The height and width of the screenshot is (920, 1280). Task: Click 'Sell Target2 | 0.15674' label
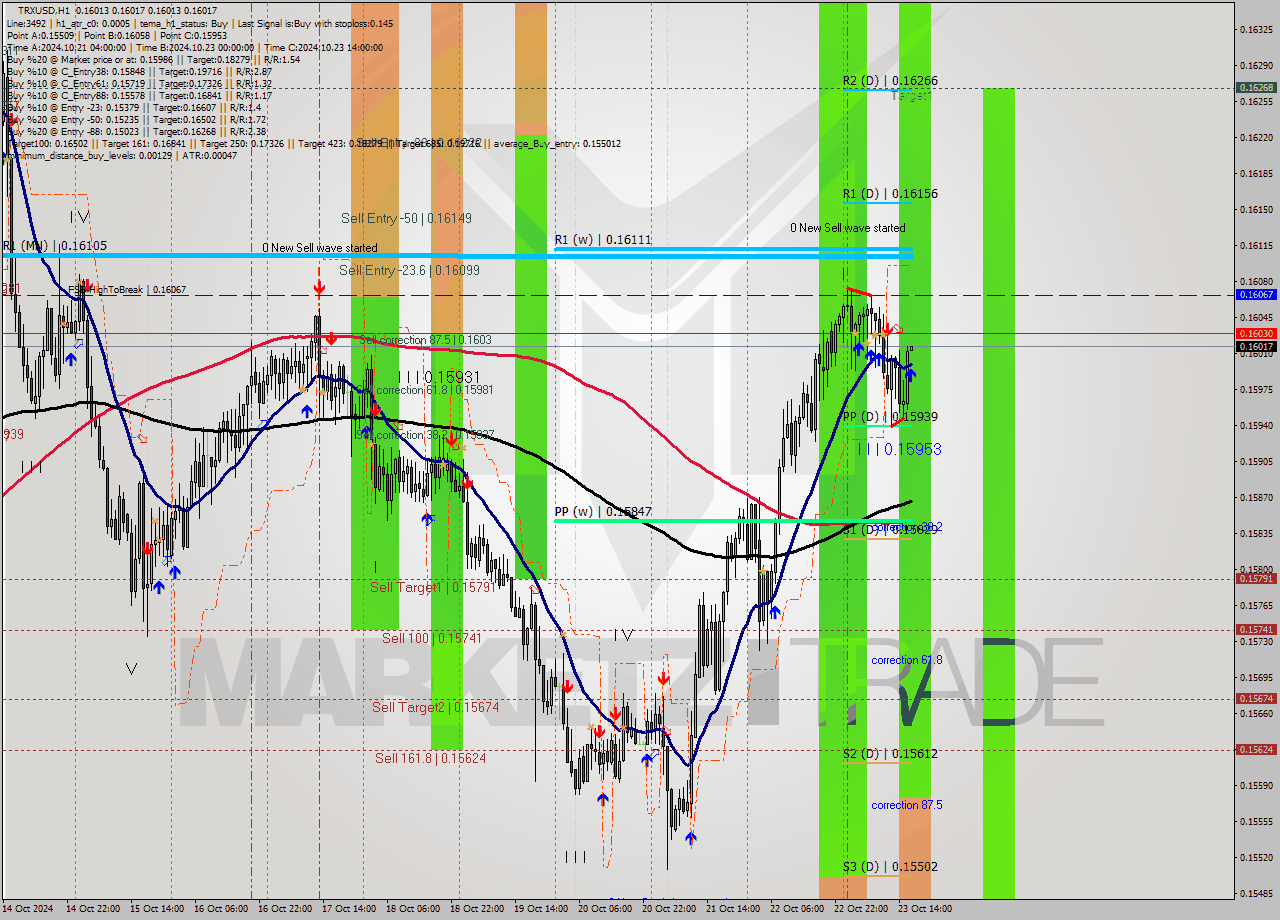433,707
